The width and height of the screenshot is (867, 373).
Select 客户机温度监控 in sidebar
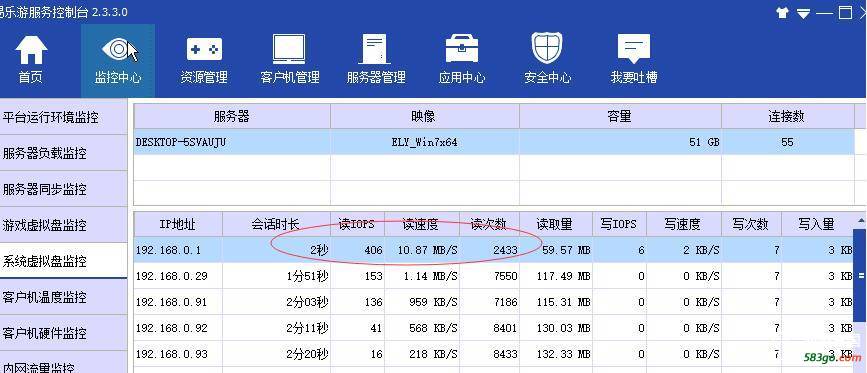[x=64, y=297]
